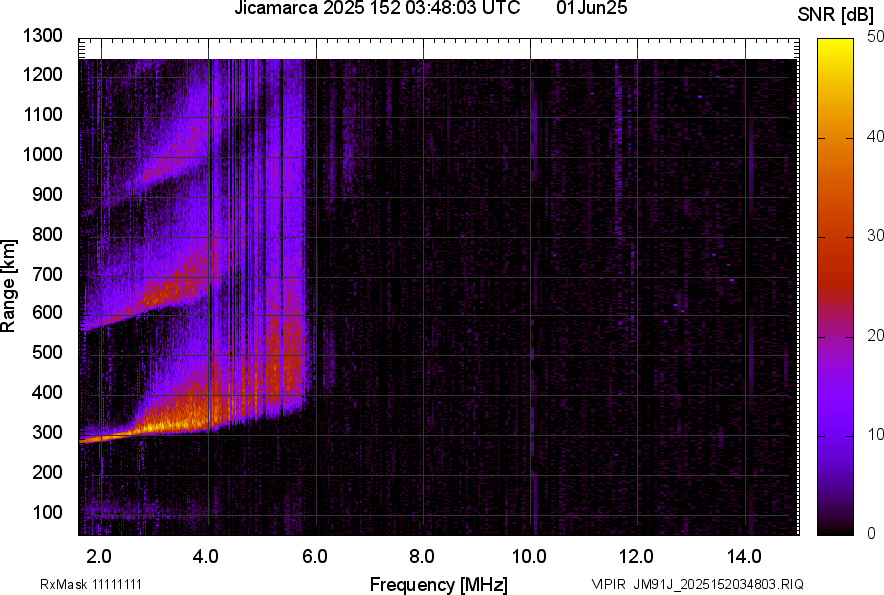The height and width of the screenshot is (595, 884).
Task: Click the range tick label '1300'
Action: tap(43, 36)
